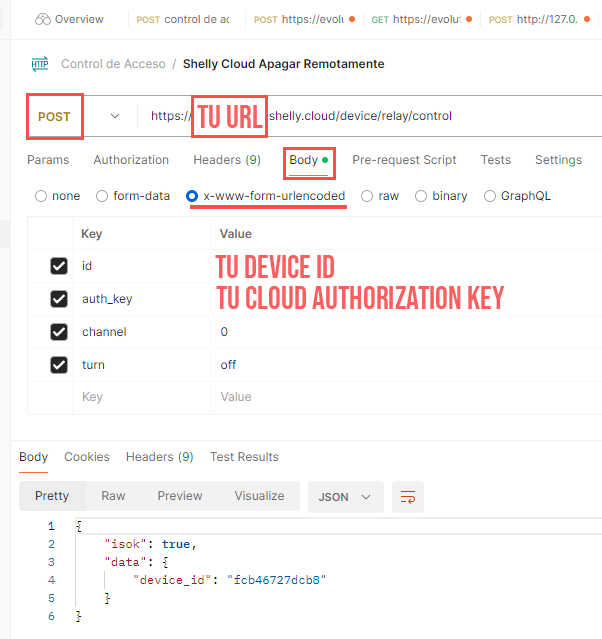The width and height of the screenshot is (602, 639).
Task: Choose form-data body type
Action: [102, 196]
